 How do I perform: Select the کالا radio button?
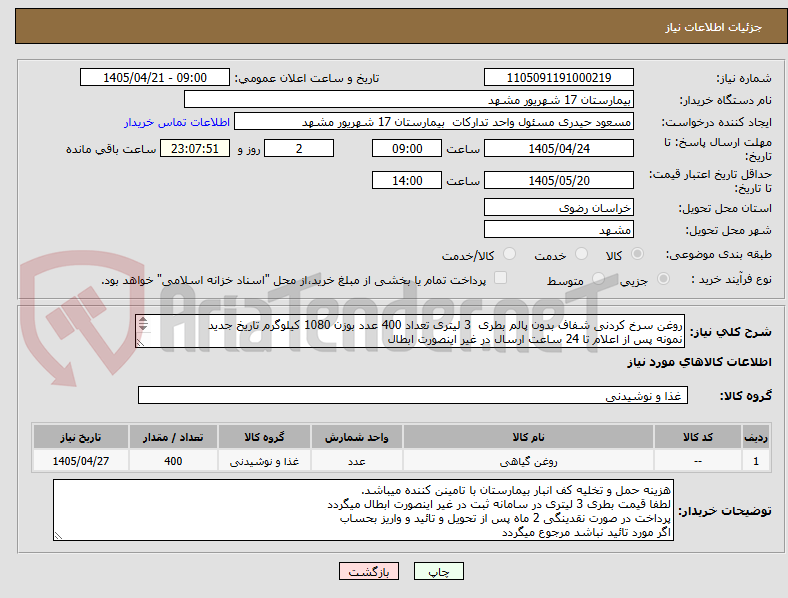(637, 254)
